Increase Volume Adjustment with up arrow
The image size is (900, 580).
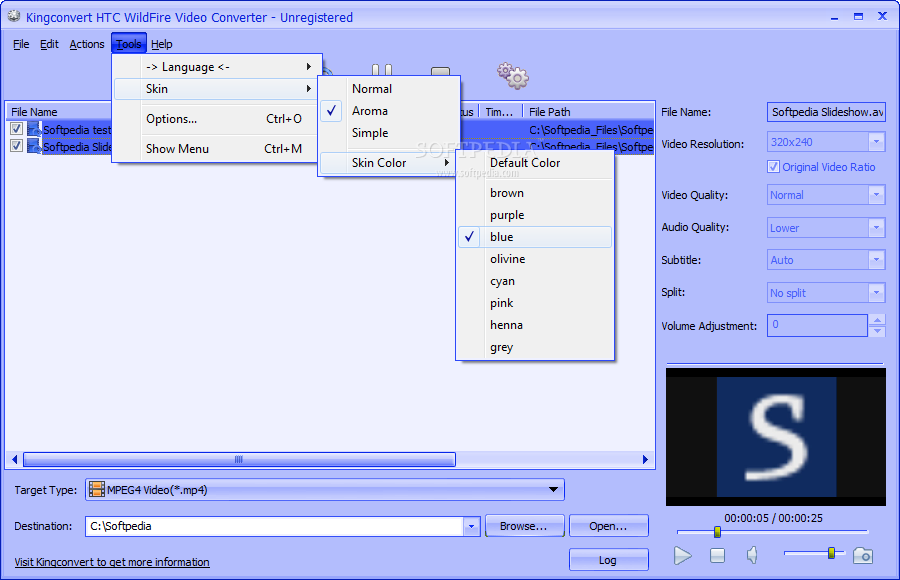point(876,319)
